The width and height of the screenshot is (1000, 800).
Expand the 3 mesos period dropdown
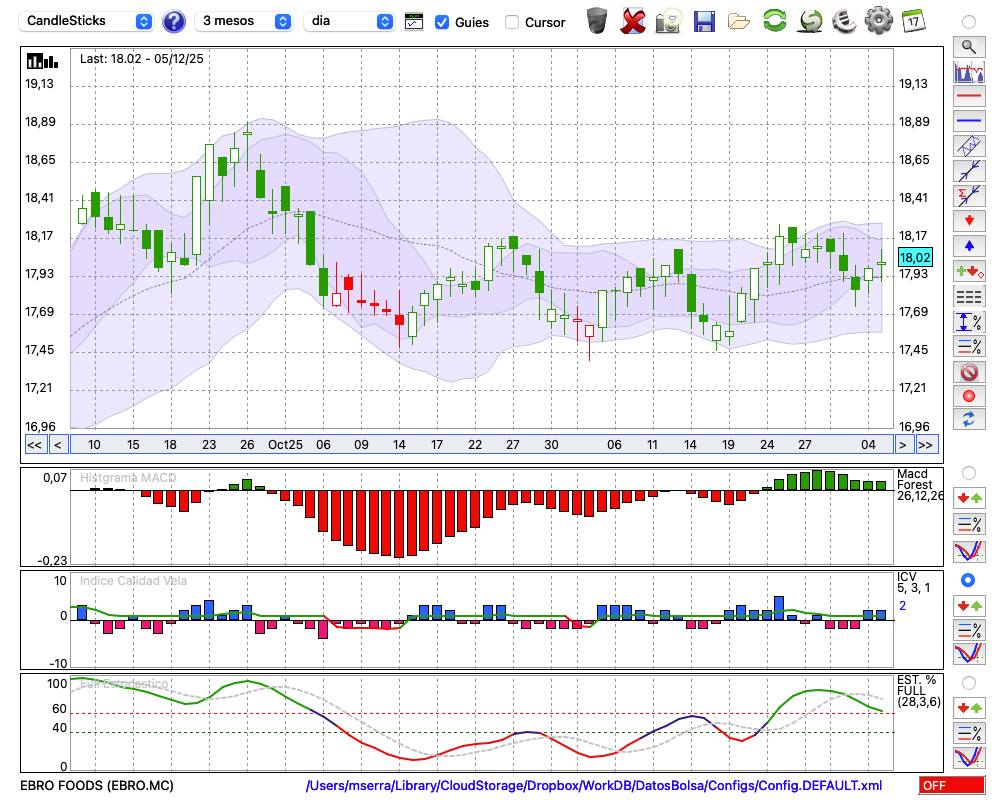(245, 21)
